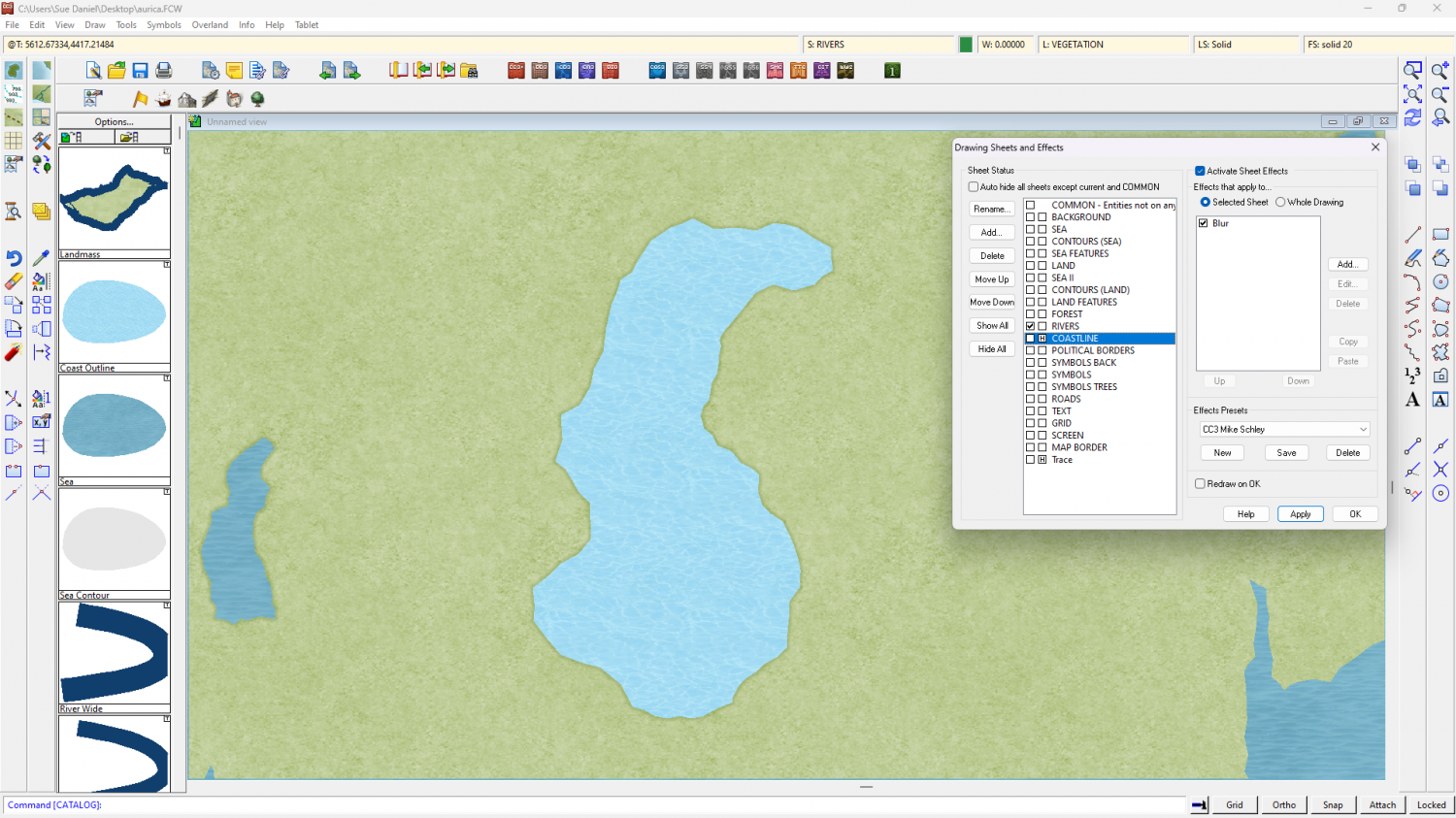Click the Print icon in toolbar
This screenshot has width=1456, height=818.
tap(163, 70)
